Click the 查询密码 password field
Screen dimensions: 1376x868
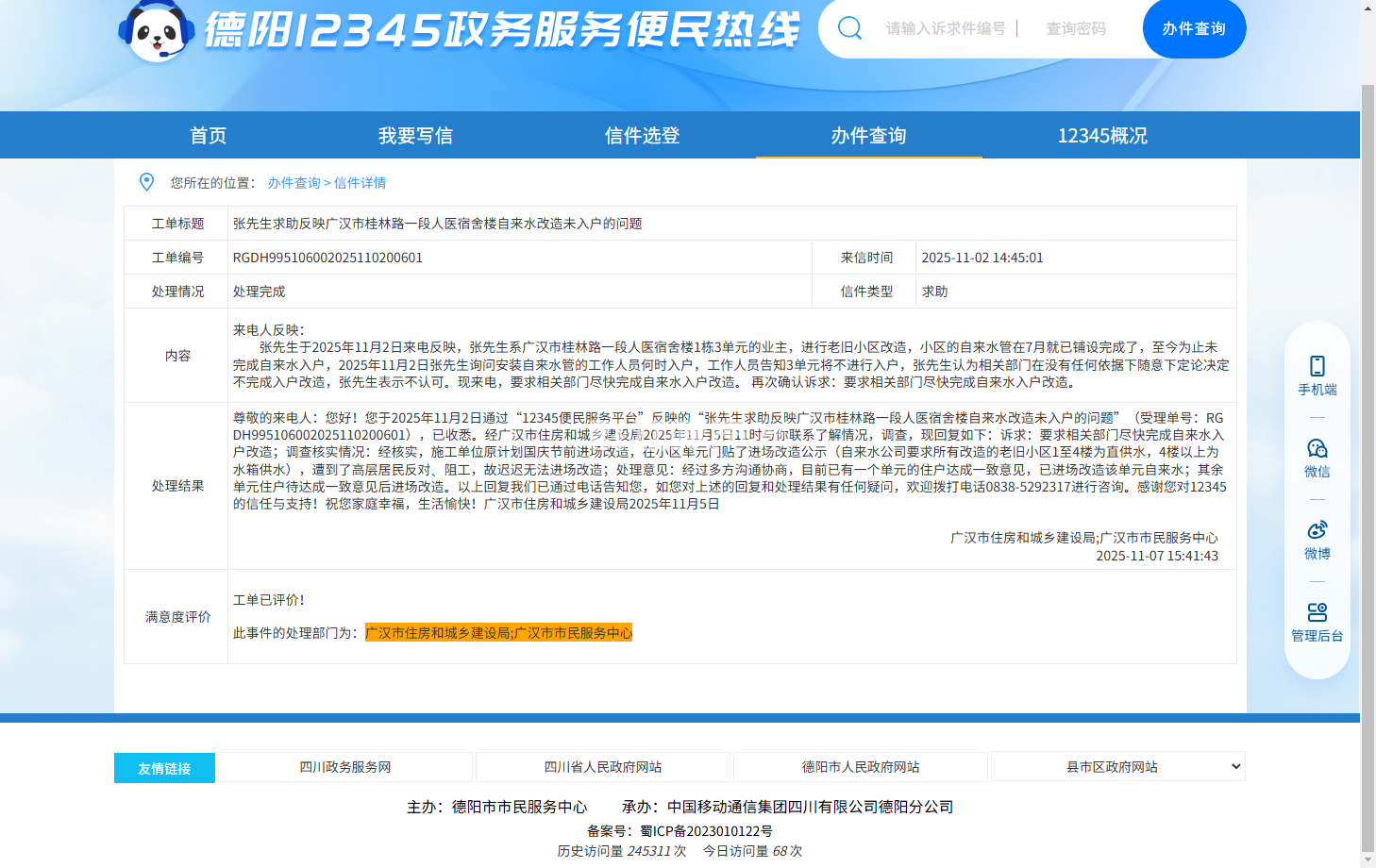[1076, 29]
